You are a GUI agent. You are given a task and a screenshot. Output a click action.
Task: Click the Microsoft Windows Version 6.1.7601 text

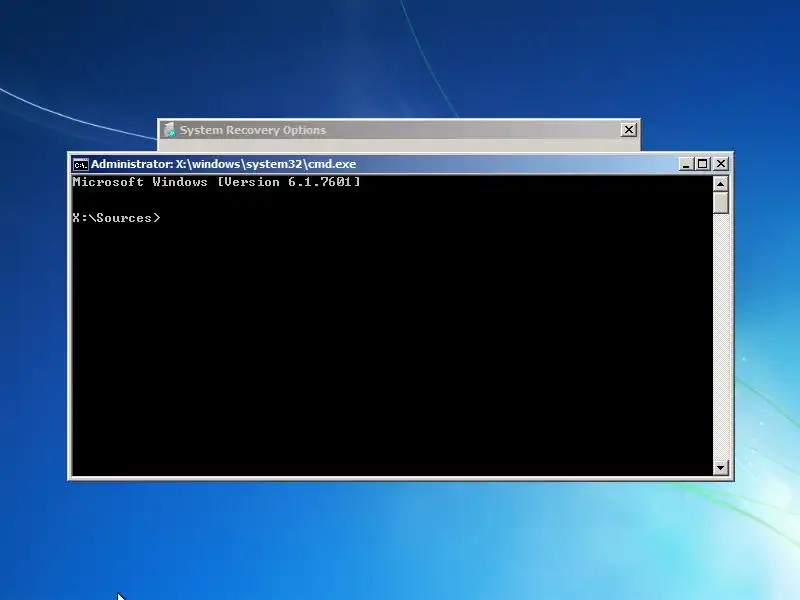click(216, 182)
